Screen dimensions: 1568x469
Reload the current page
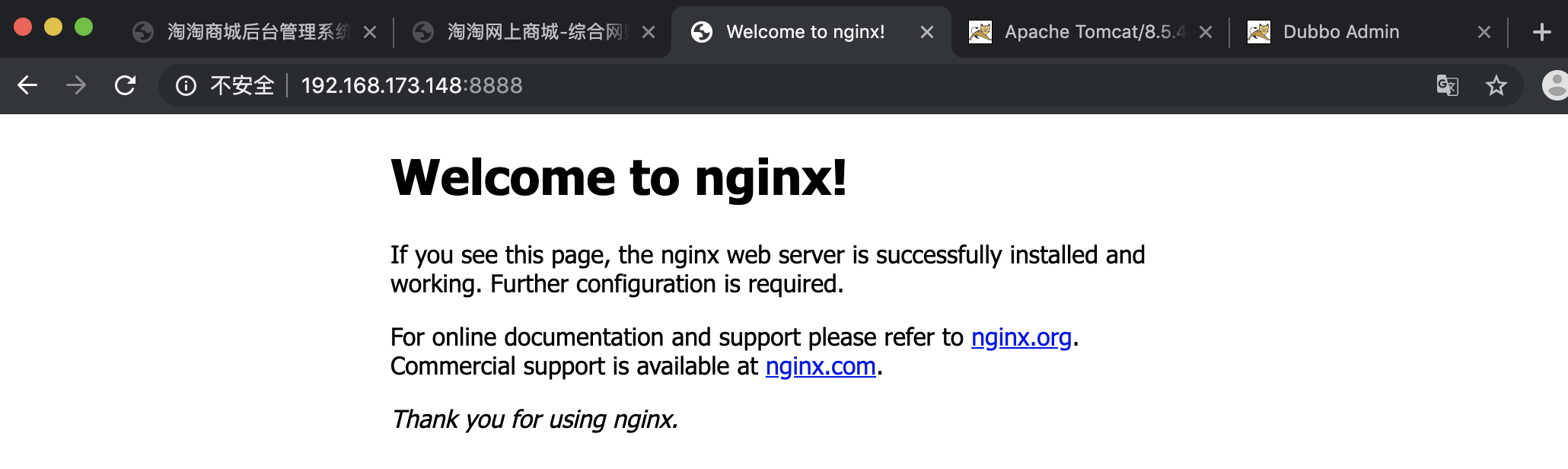125,85
